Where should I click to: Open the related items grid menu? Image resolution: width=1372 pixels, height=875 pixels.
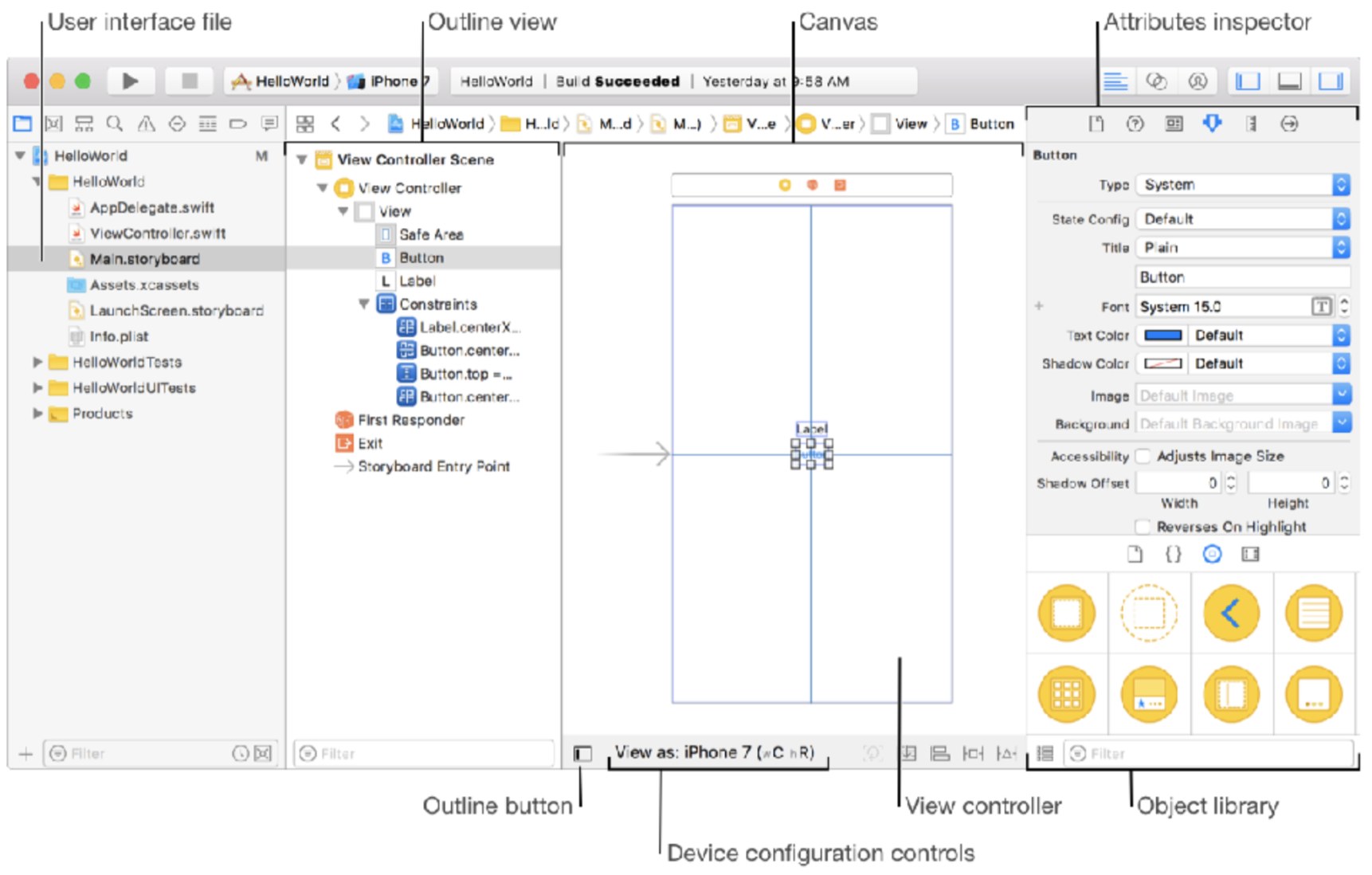coord(305,124)
